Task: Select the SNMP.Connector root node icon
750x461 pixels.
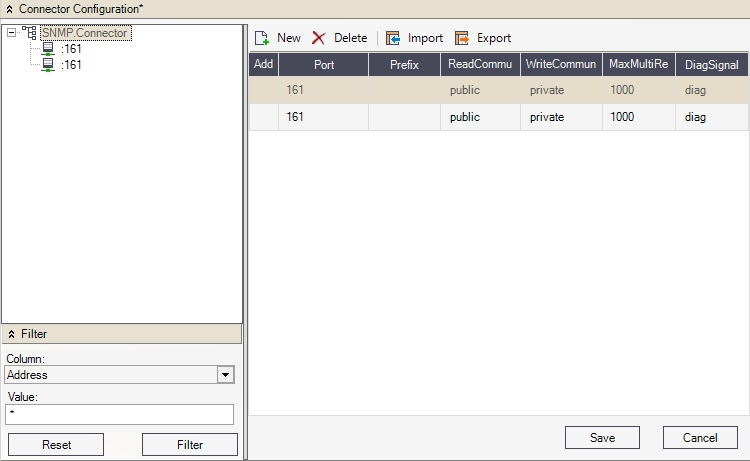Action: pyautogui.click(x=30, y=33)
